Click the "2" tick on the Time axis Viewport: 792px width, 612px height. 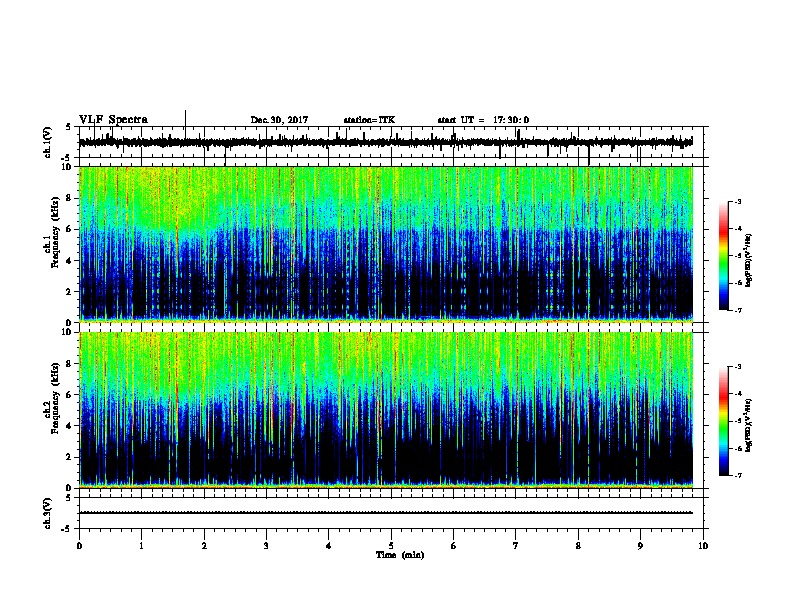[204, 546]
